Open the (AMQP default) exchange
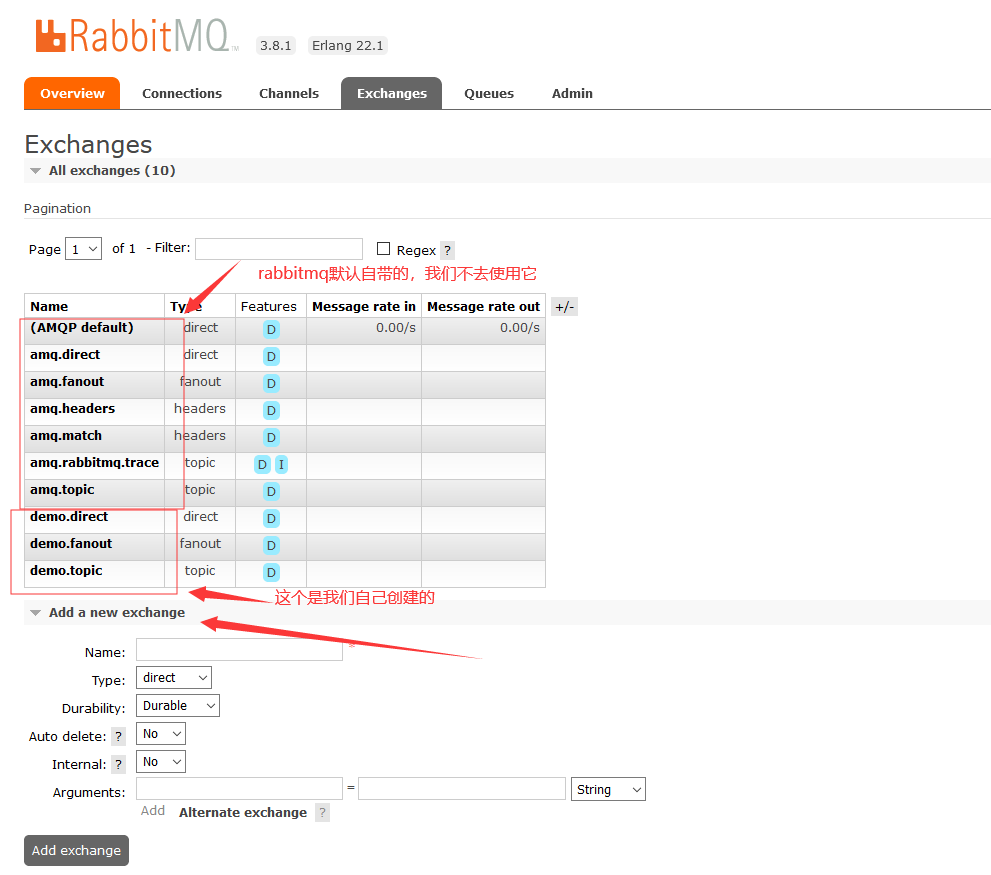 point(82,327)
